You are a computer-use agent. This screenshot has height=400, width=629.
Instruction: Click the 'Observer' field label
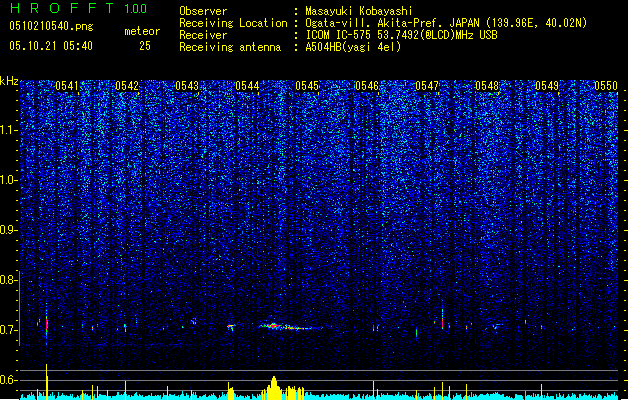tap(203, 11)
